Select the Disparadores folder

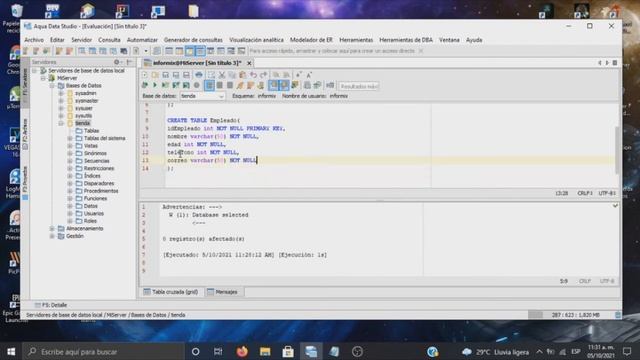(99, 183)
